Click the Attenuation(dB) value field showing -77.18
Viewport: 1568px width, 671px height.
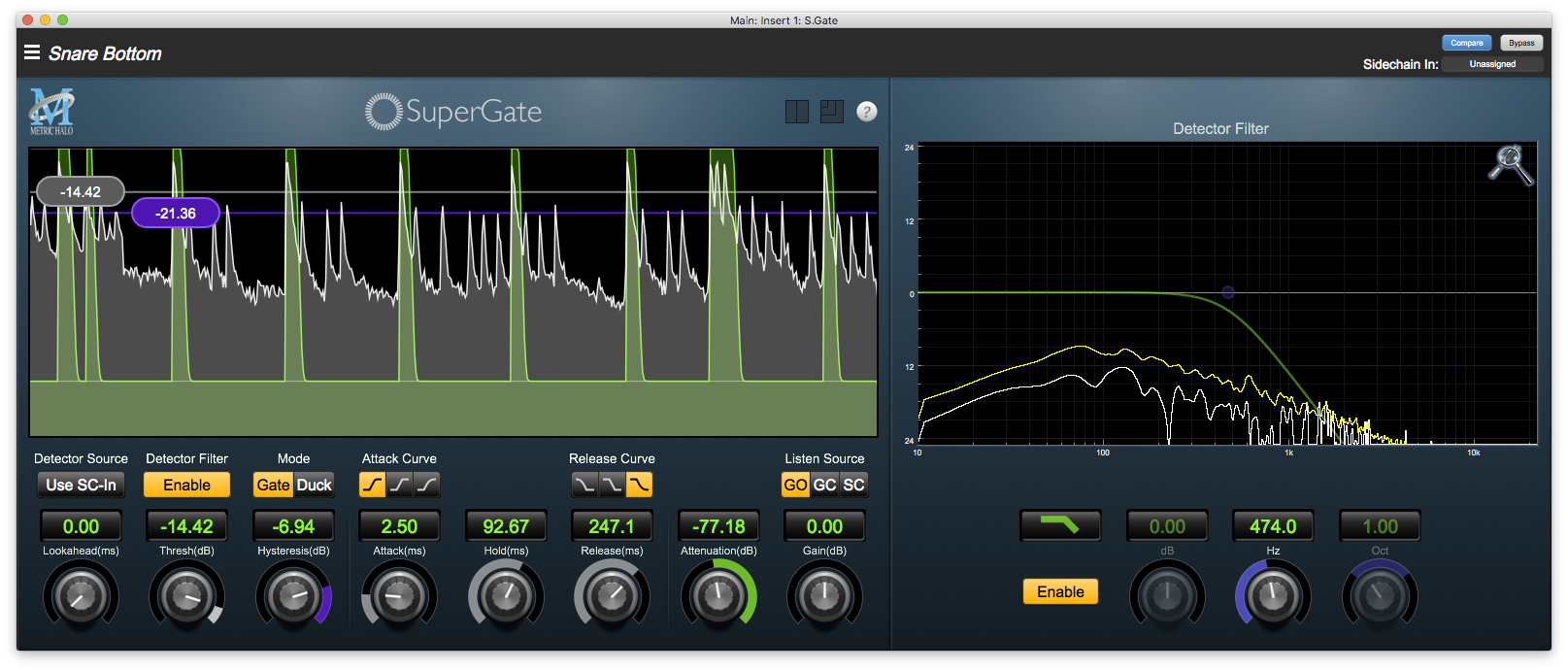tap(718, 526)
